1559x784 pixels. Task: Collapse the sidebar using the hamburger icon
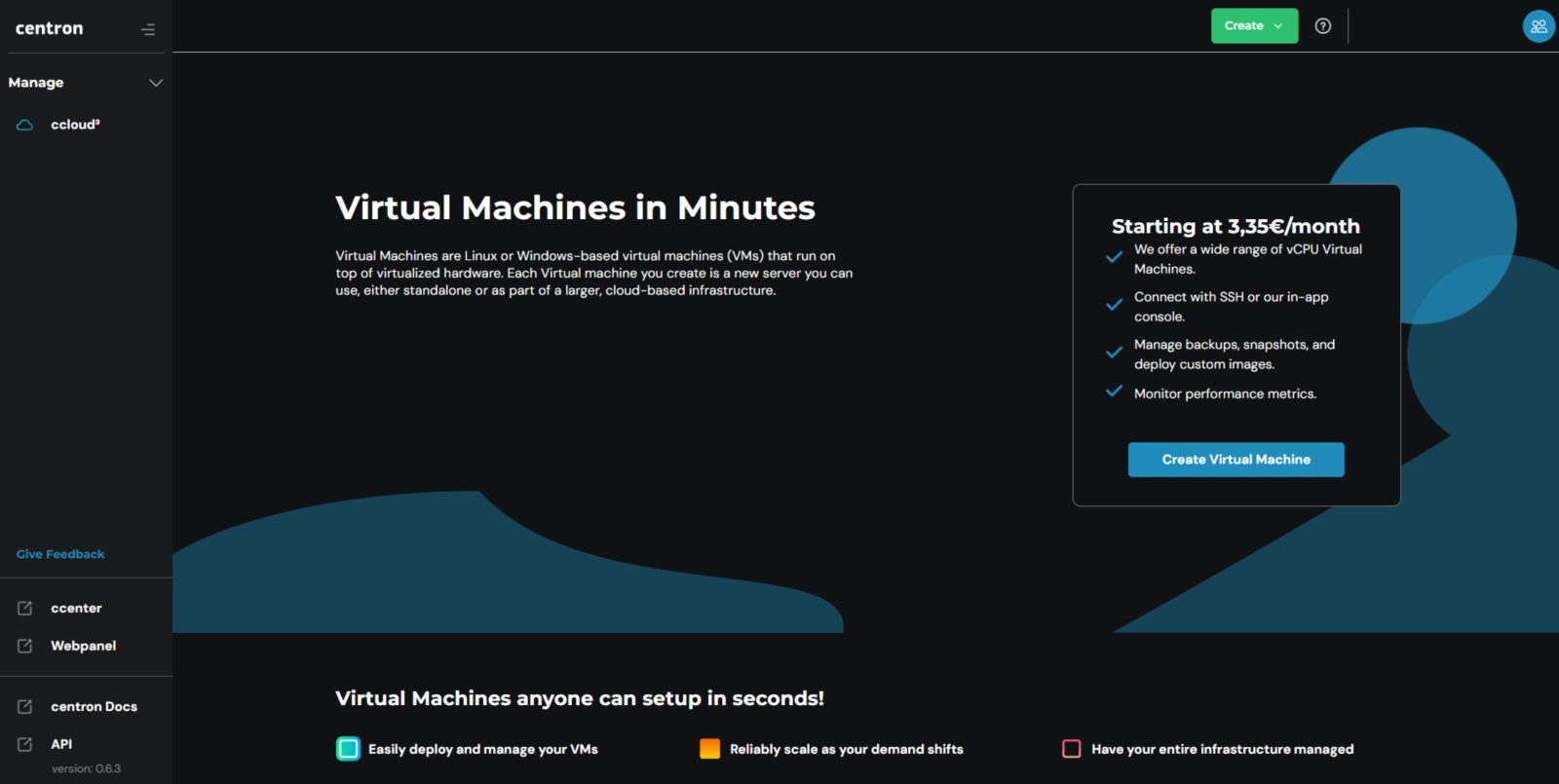pyautogui.click(x=148, y=29)
